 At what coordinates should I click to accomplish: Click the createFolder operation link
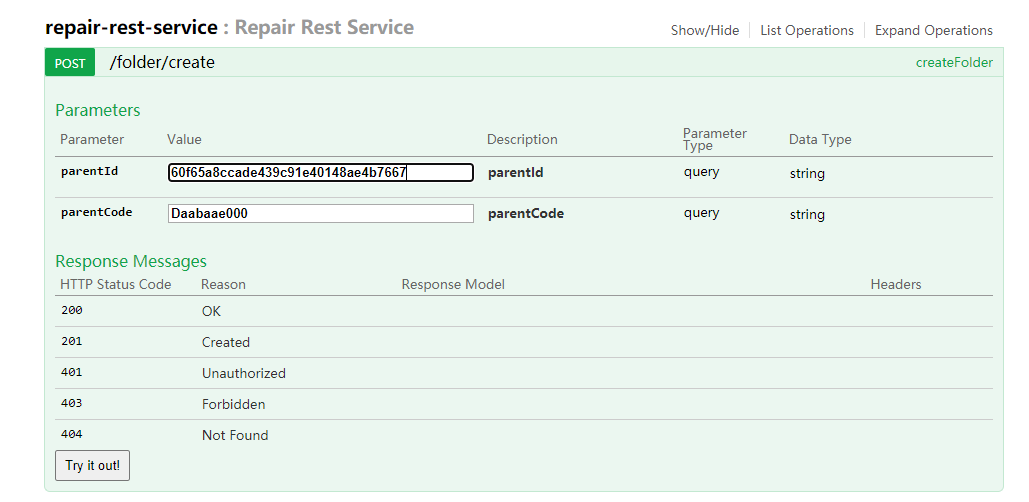[954, 63]
